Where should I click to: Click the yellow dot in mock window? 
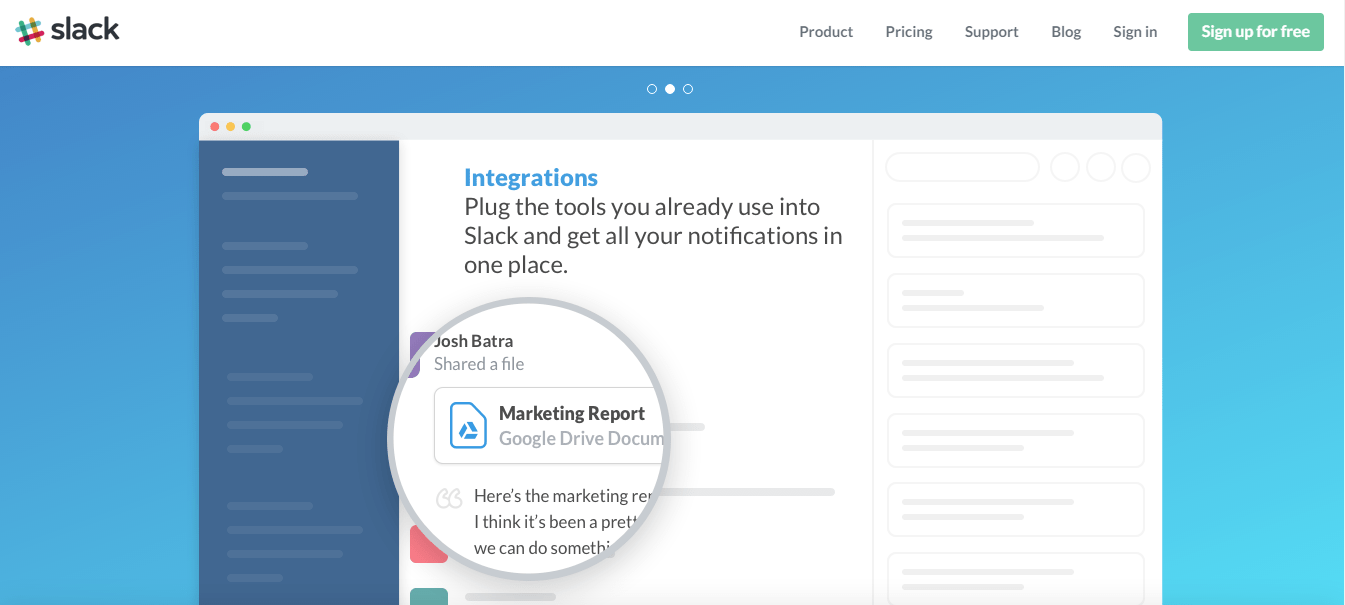230,127
